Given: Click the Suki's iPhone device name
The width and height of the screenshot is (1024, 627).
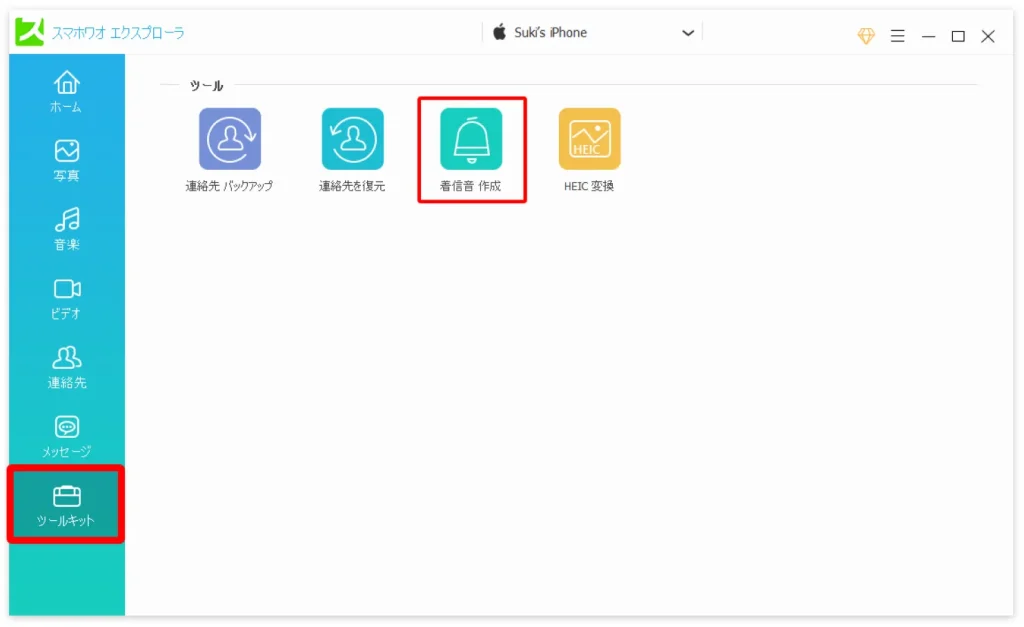Looking at the screenshot, I should pos(550,33).
